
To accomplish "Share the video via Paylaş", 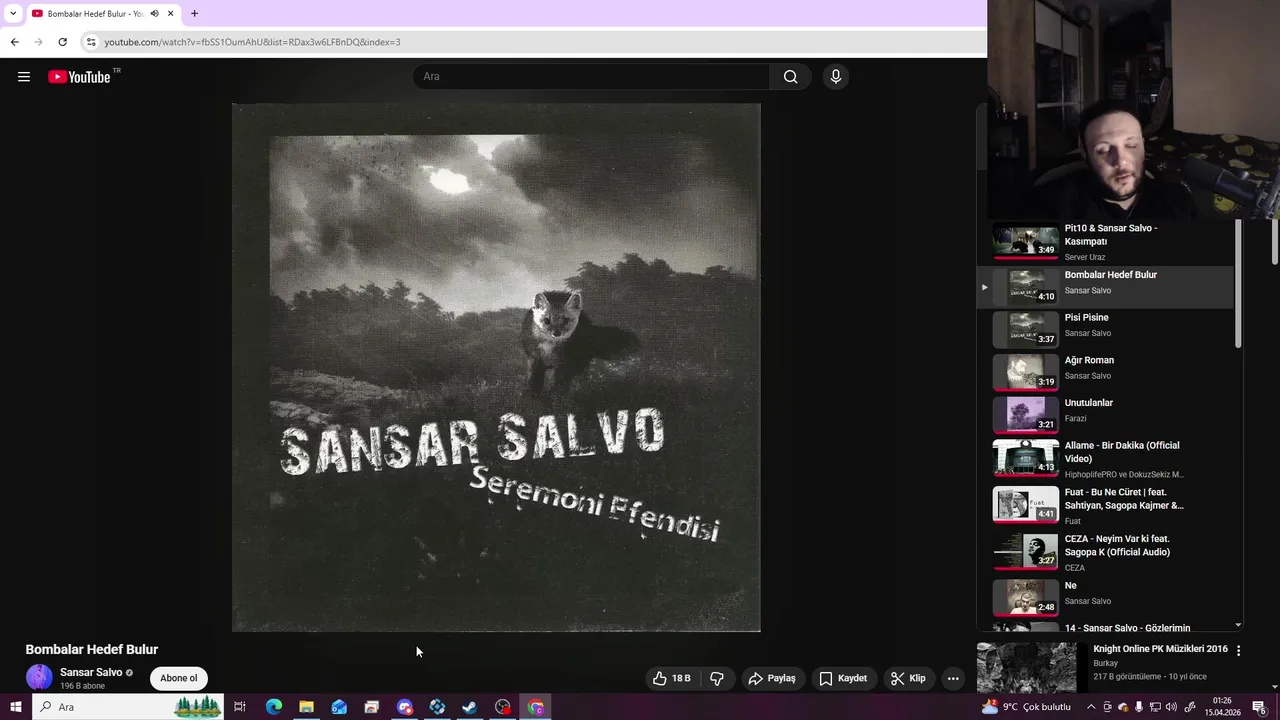I will click(772, 678).
